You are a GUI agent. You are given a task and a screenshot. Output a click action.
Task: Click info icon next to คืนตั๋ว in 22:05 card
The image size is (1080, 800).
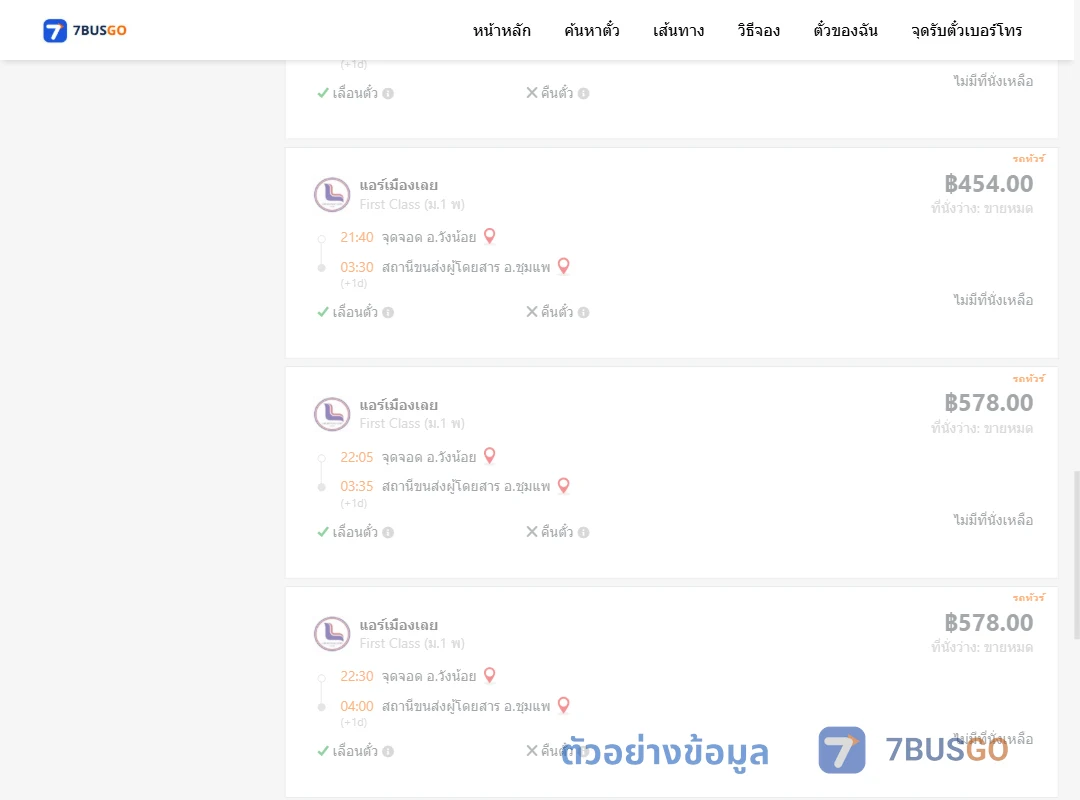[x=583, y=532]
